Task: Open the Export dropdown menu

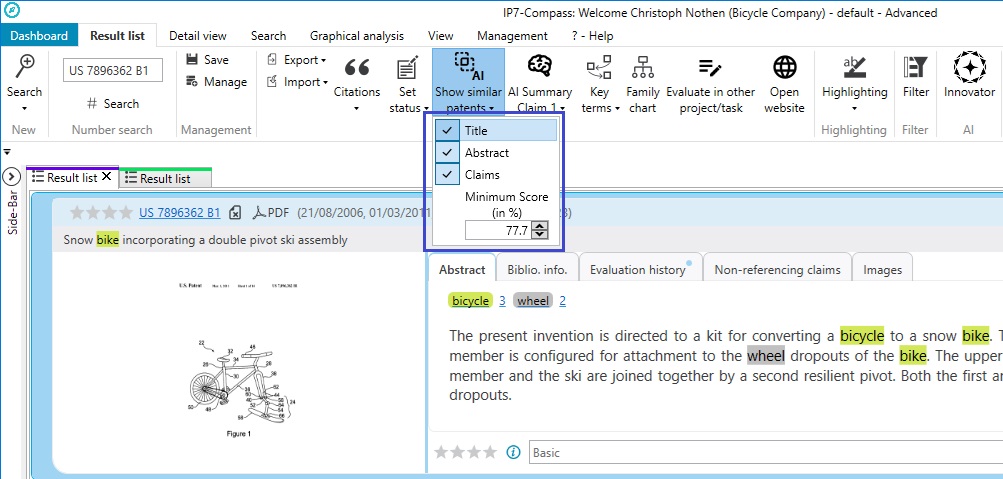Action: pos(297,60)
